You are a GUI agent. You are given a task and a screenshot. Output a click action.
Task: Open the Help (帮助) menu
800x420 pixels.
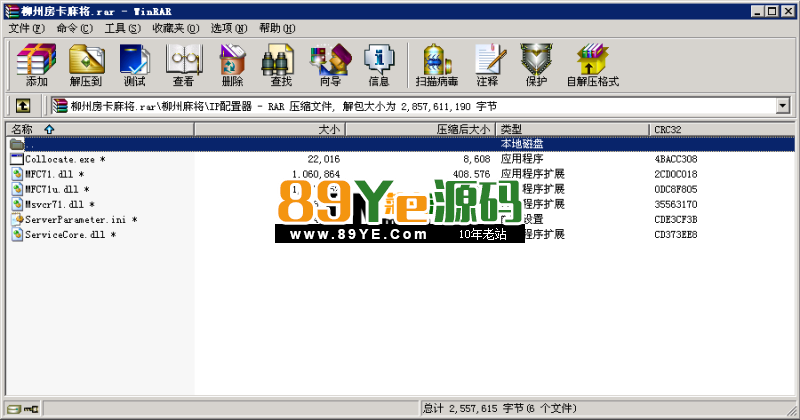277,28
